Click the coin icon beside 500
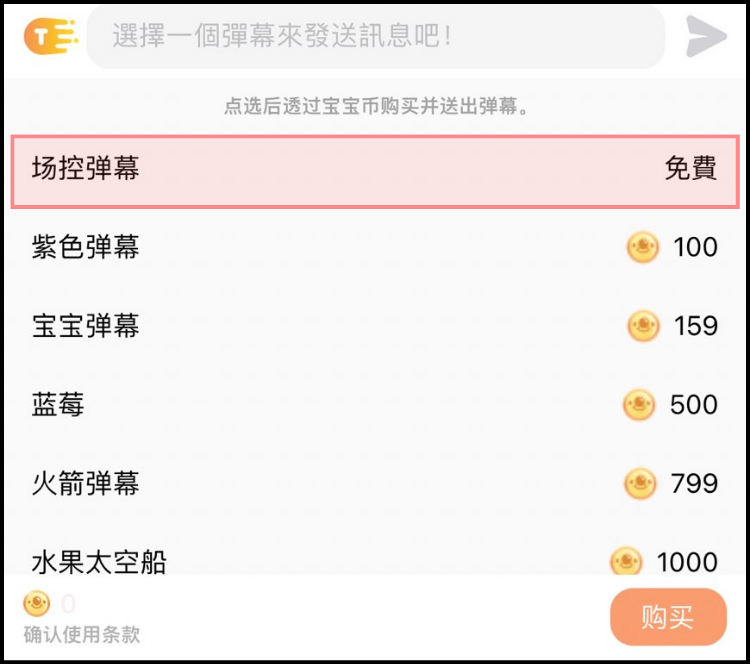Image resolution: width=750 pixels, height=667 pixels. pos(639,405)
